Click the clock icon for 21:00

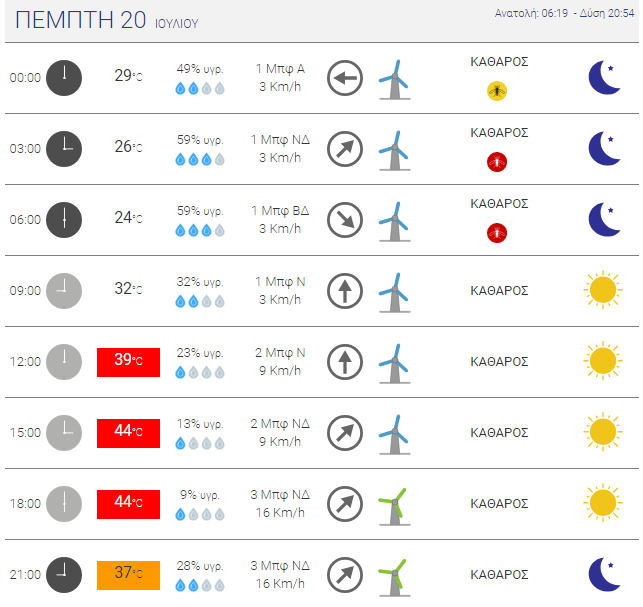click(64, 575)
